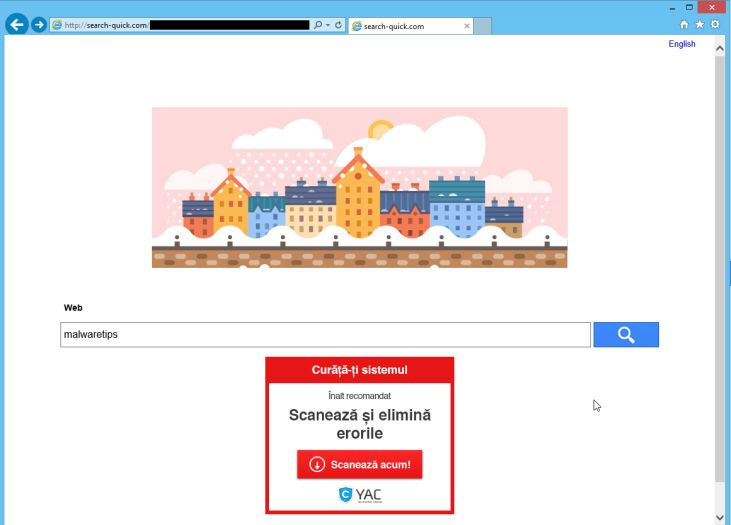The width and height of the screenshot is (731, 525).
Task: Click the Scanează acum! button
Action: pyautogui.click(x=359, y=464)
